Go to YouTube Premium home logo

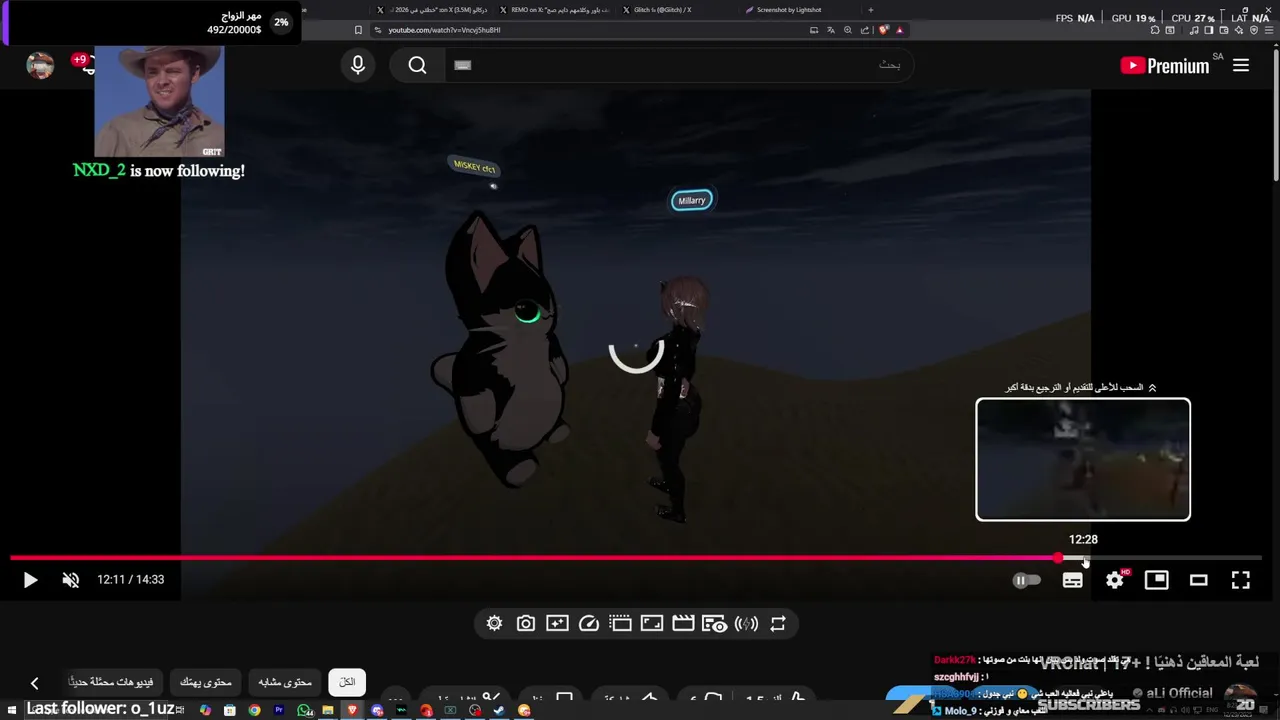tap(1165, 66)
